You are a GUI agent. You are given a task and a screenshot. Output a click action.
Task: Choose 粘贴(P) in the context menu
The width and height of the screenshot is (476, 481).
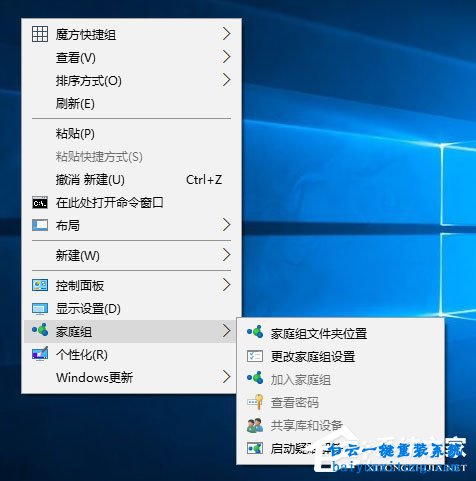pos(131,133)
